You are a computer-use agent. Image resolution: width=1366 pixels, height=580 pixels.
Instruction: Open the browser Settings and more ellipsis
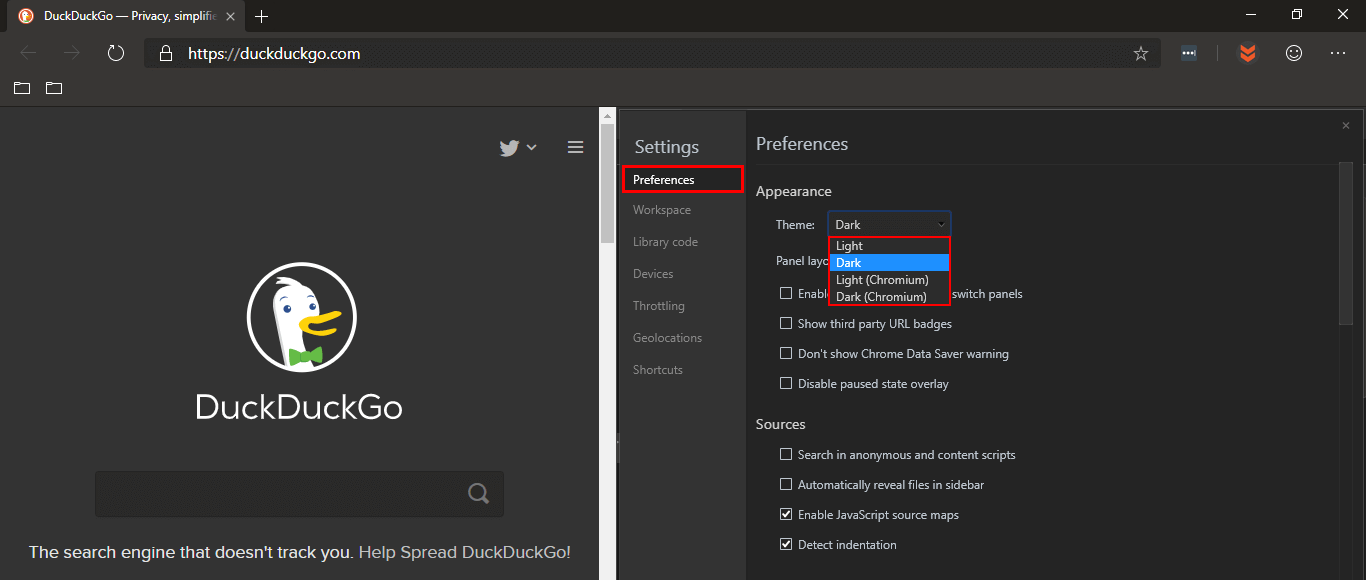[1338, 53]
